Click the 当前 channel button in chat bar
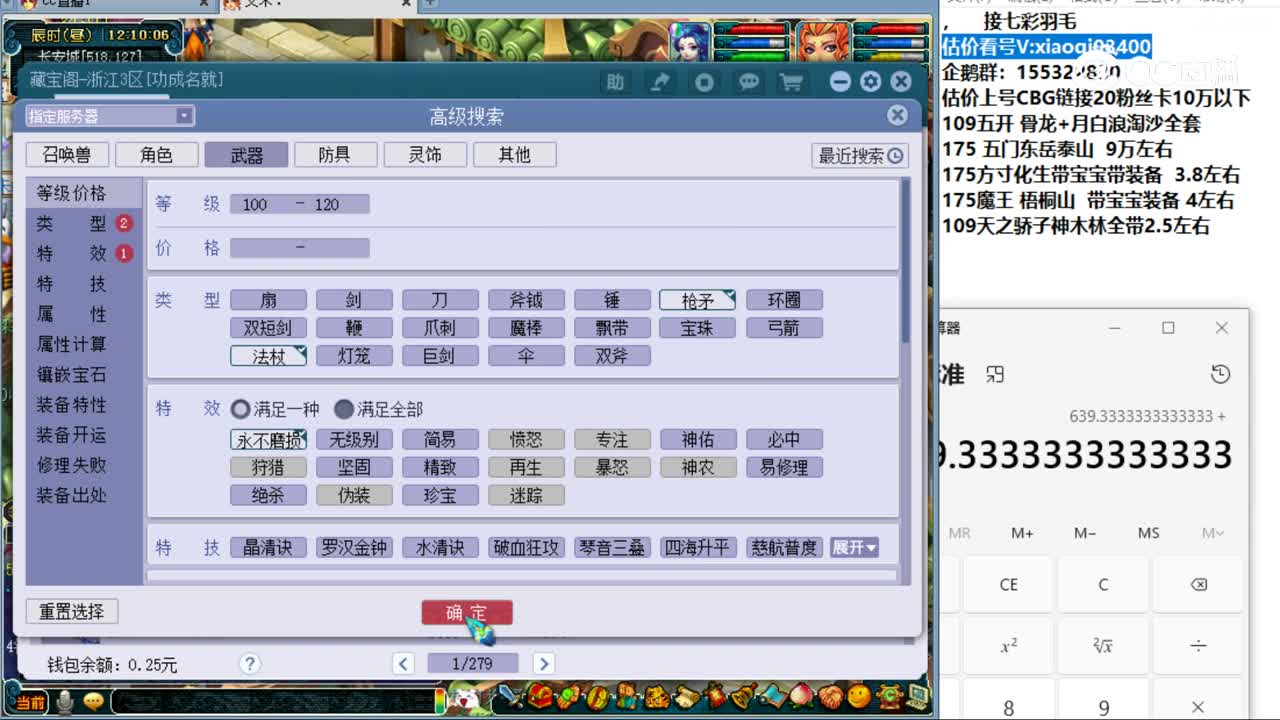 30,703
